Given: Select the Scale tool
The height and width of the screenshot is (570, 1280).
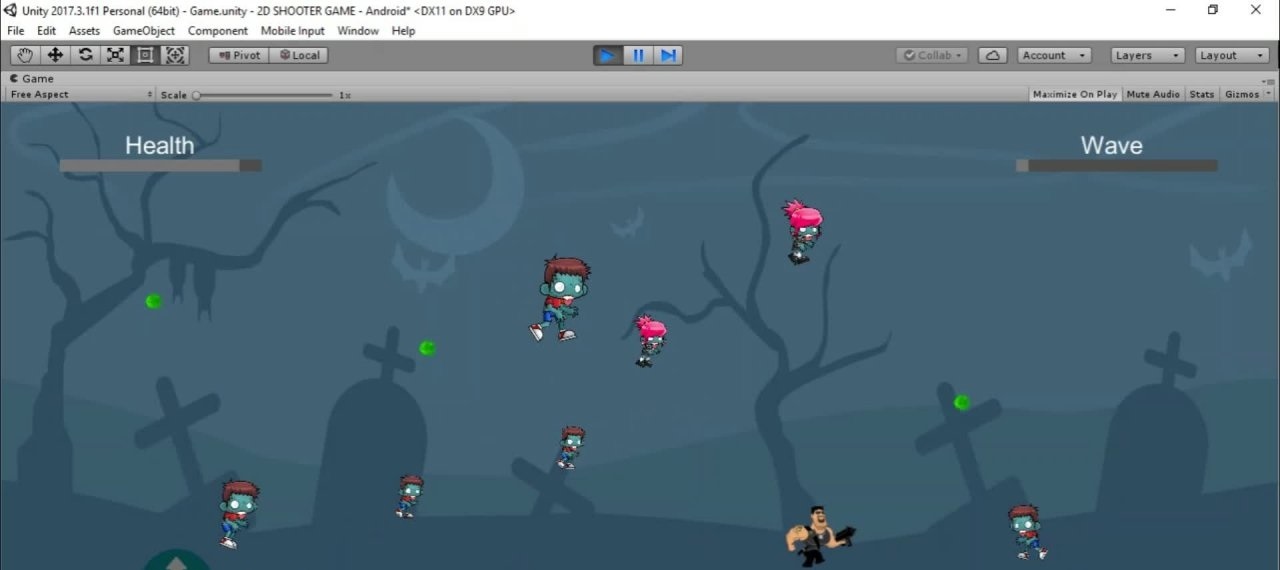Looking at the screenshot, I should click(115, 55).
